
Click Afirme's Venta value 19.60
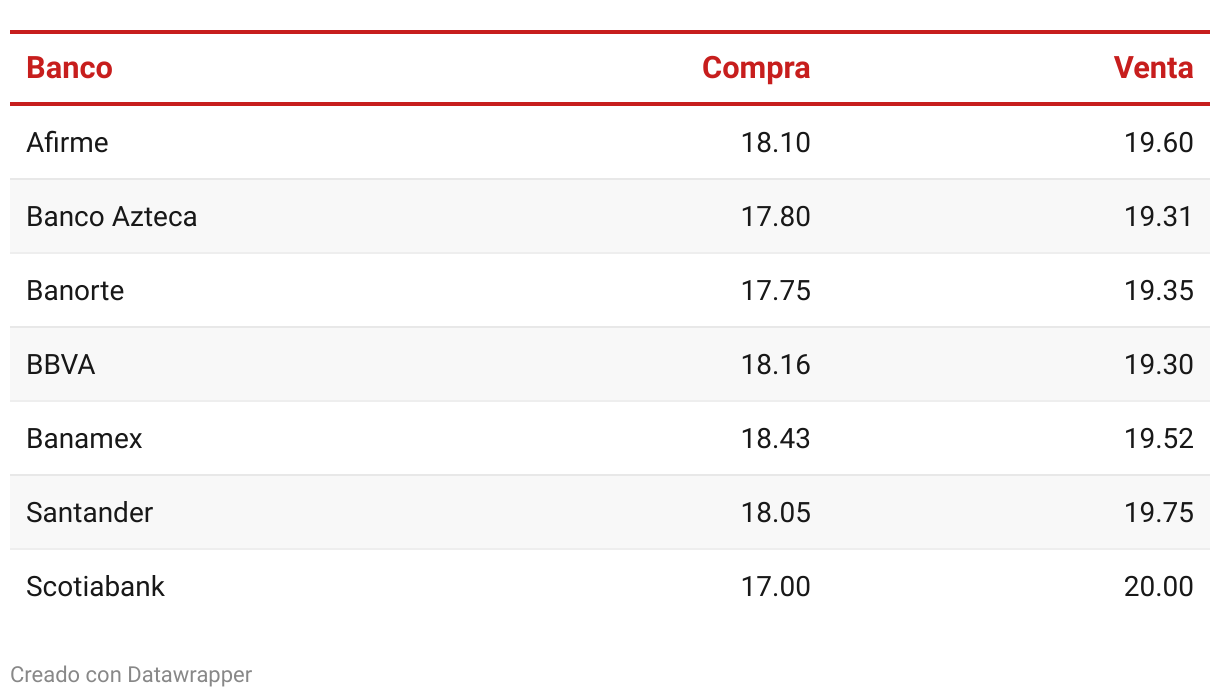click(x=1159, y=142)
